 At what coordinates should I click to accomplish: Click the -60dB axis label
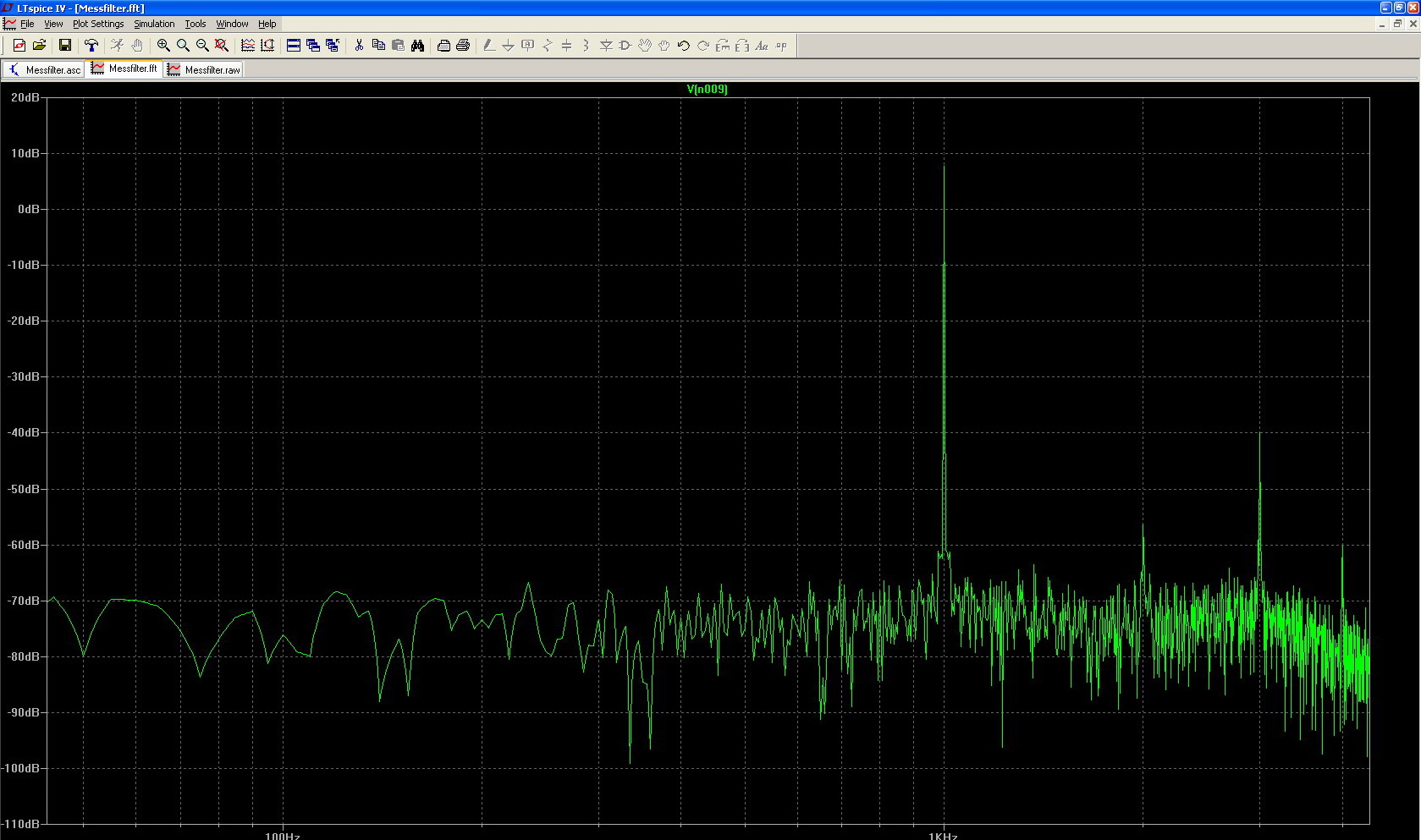click(x=23, y=545)
